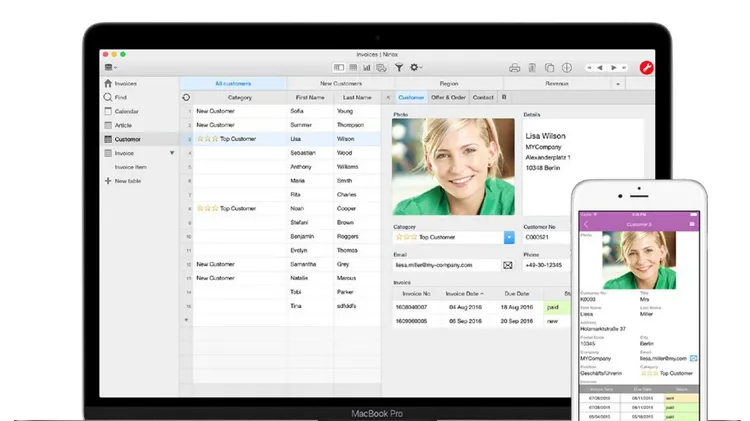The image size is (750, 421).
Task: Open the database menu icon
Action: point(110,67)
